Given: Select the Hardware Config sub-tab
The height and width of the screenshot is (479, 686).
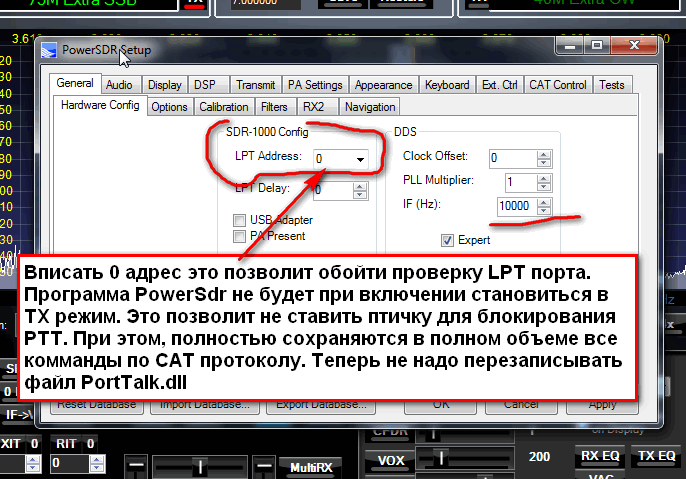Looking at the screenshot, I should [x=100, y=105].
